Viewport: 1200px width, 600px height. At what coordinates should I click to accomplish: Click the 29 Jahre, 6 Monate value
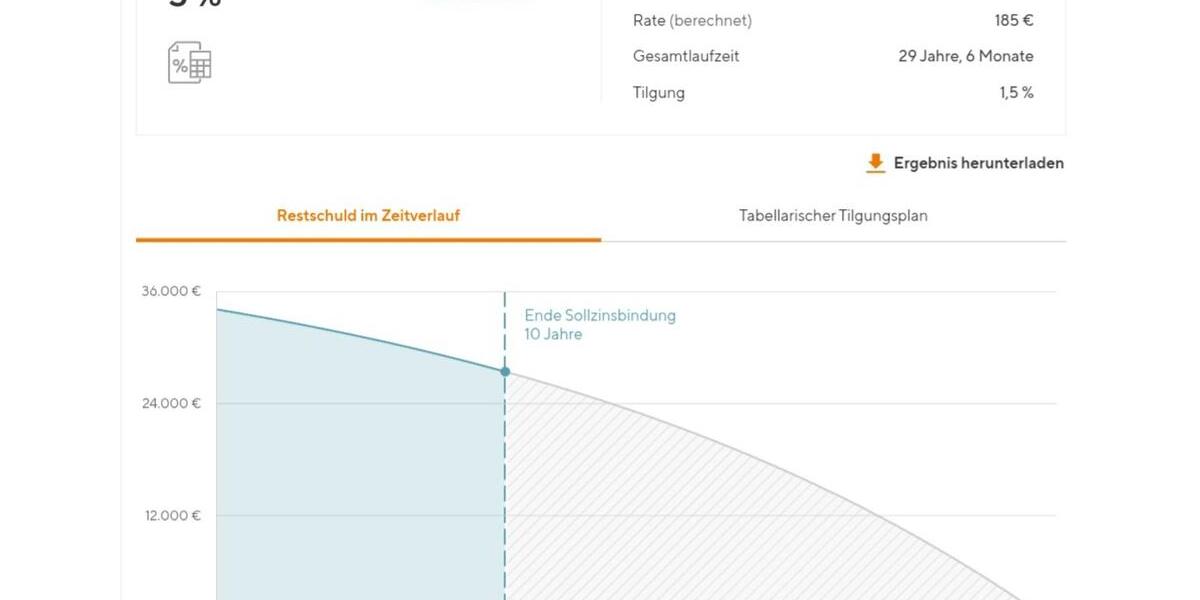click(965, 56)
